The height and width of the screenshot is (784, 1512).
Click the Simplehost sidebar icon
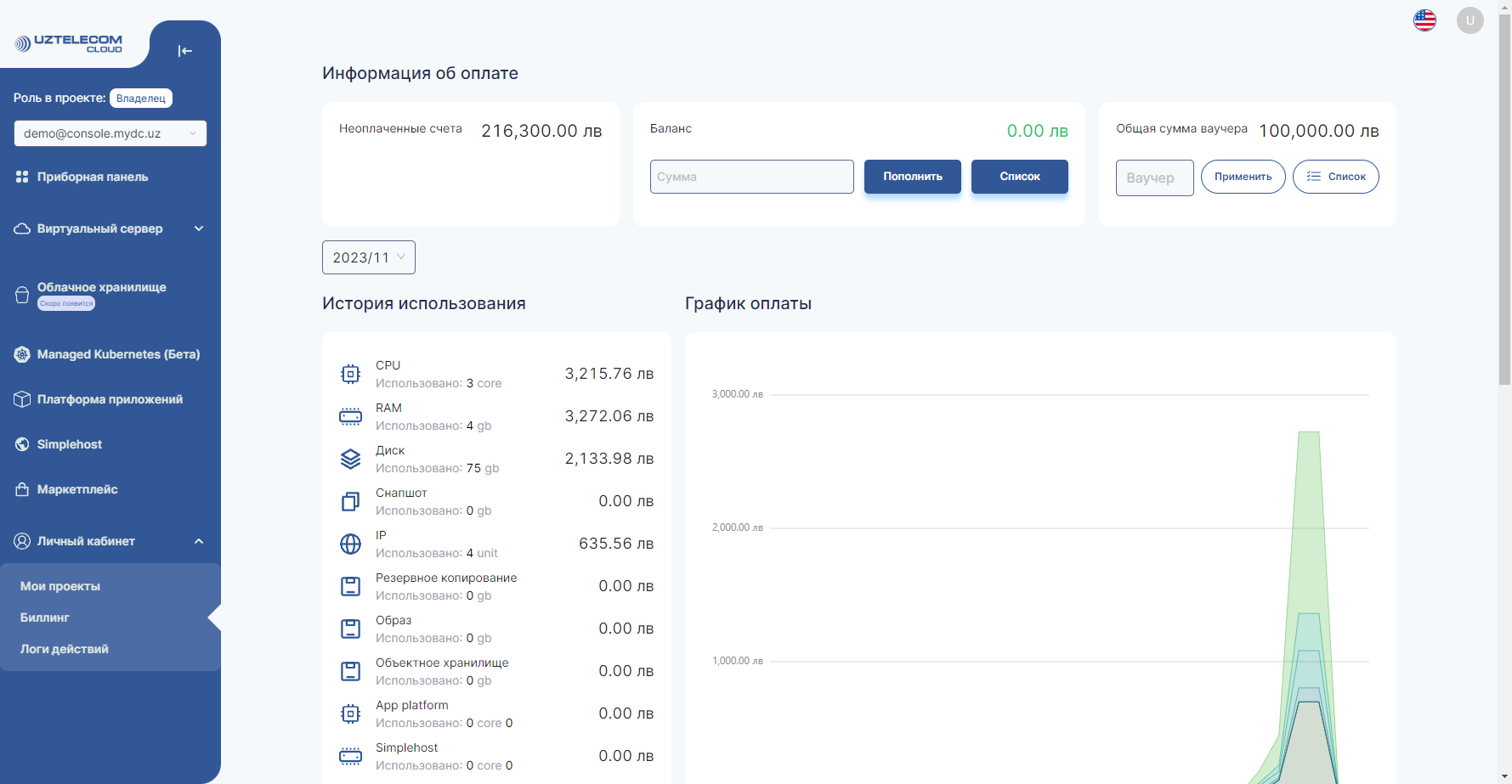click(21, 444)
